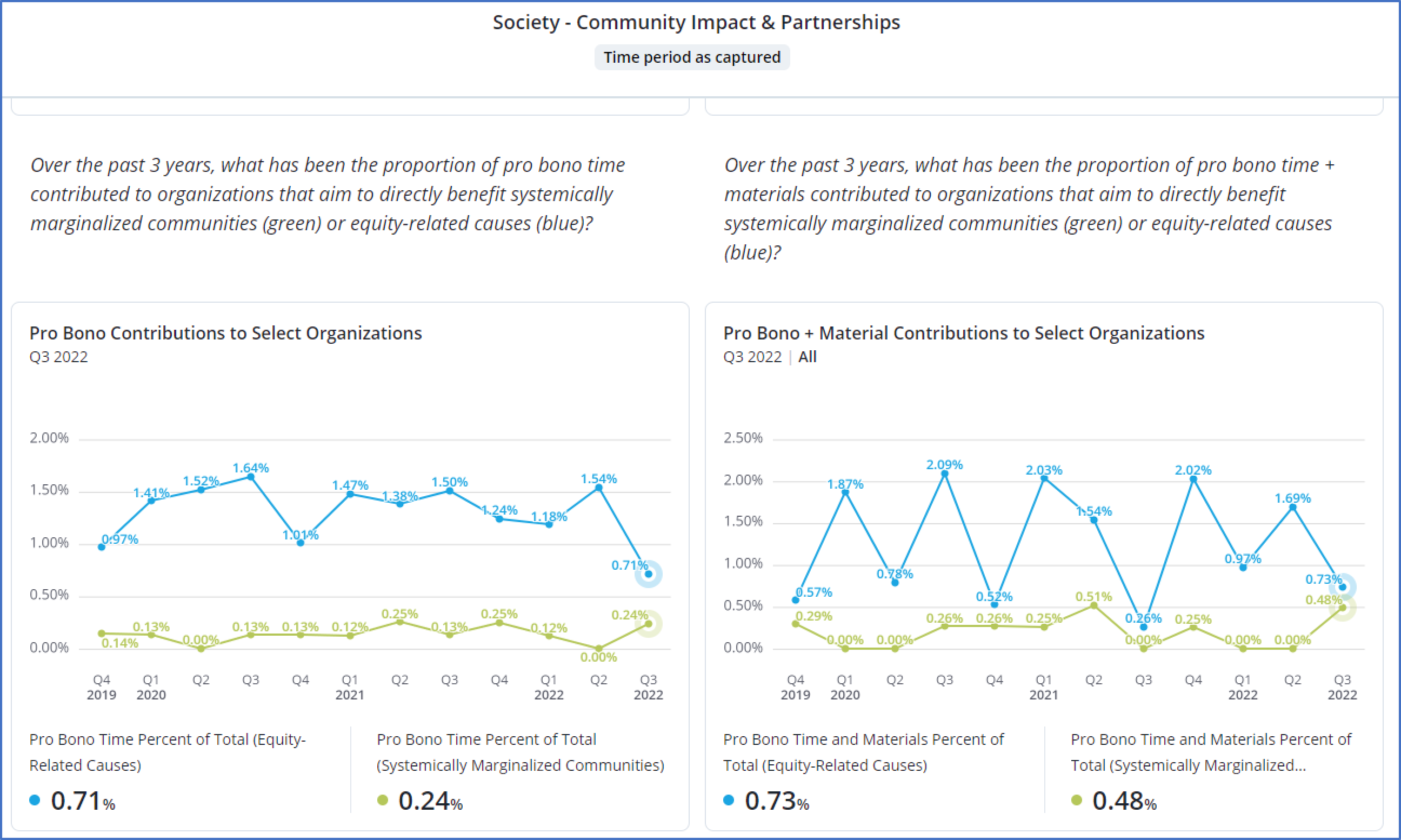Viewport: 1401px width, 840px height.
Task: Select the green 0.51% data point
Action: (1094, 605)
